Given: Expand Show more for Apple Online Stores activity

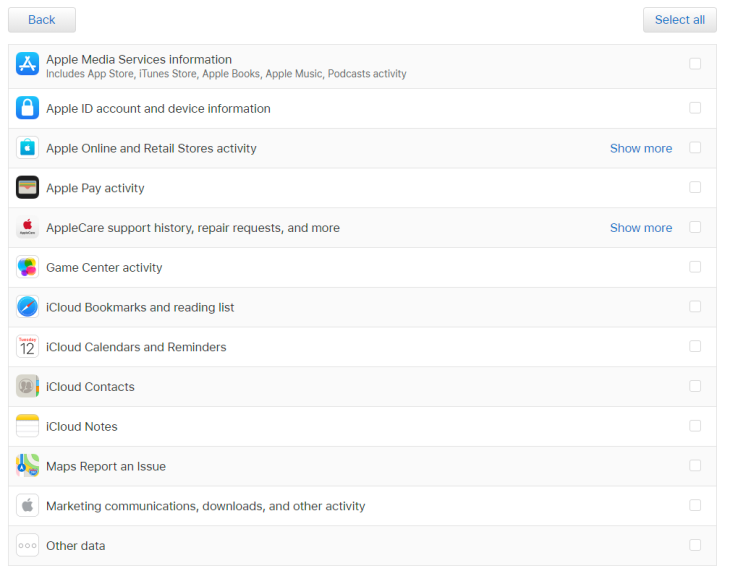Looking at the screenshot, I should 640,148.
